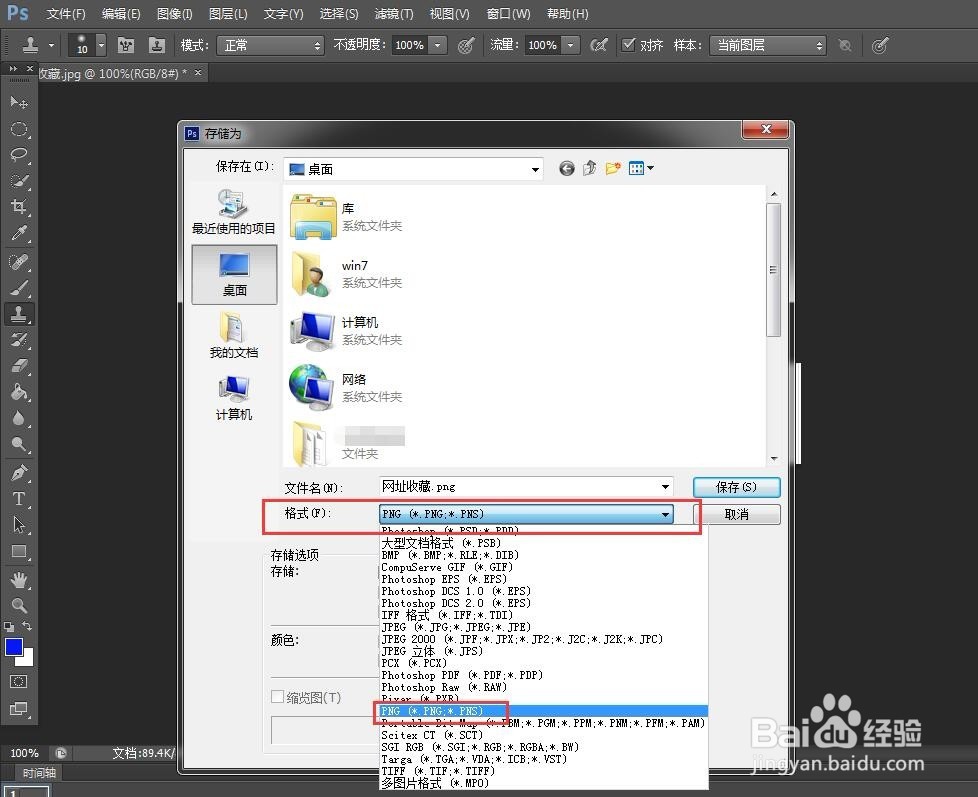This screenshot has width=978, height=797.
Task: Open the File (文件) menu
Action: [x=65, y=14]
